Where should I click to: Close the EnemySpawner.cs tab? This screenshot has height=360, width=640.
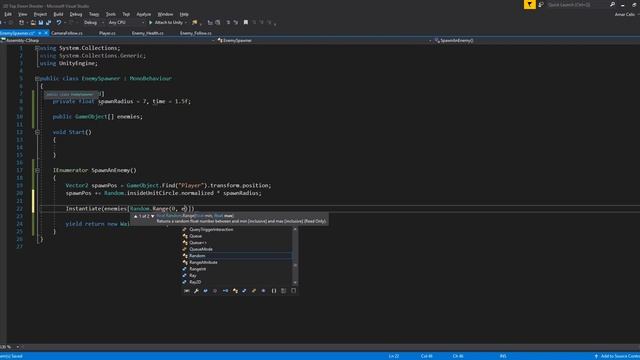pos(46,33)
